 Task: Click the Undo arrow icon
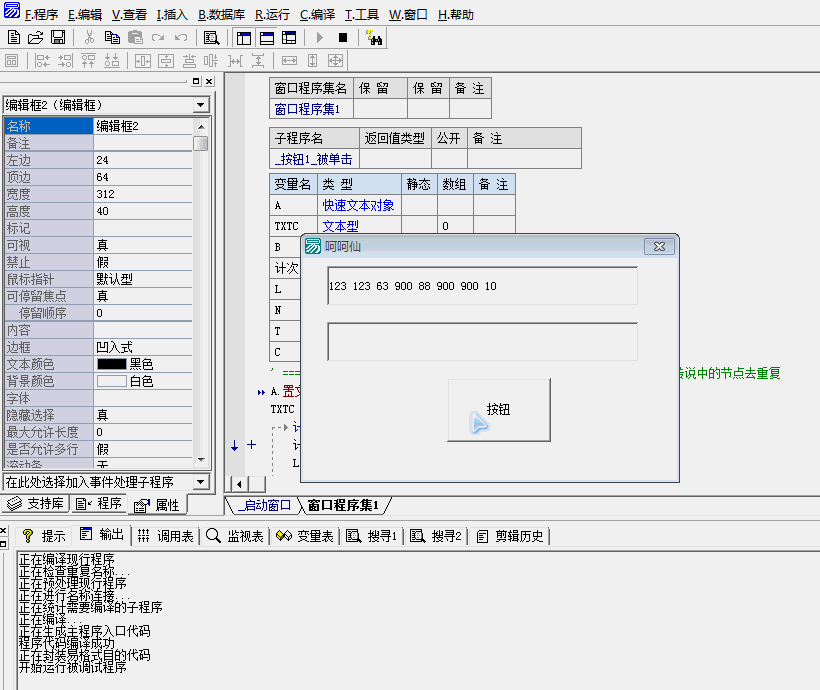pyautogui.click(x=181, y=38)
